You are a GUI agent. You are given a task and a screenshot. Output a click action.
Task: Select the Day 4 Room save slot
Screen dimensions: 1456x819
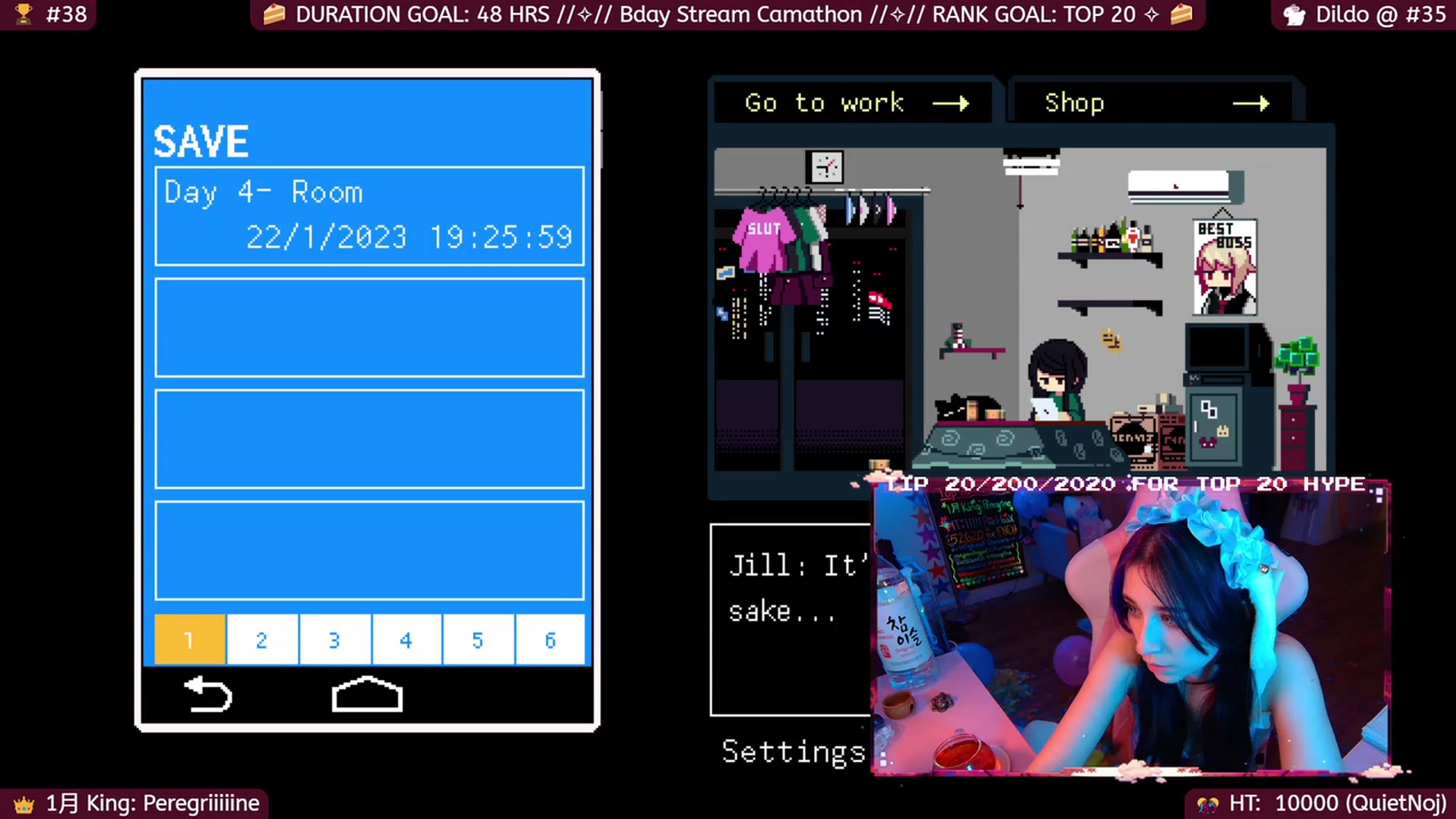click(x=369, y=216)
